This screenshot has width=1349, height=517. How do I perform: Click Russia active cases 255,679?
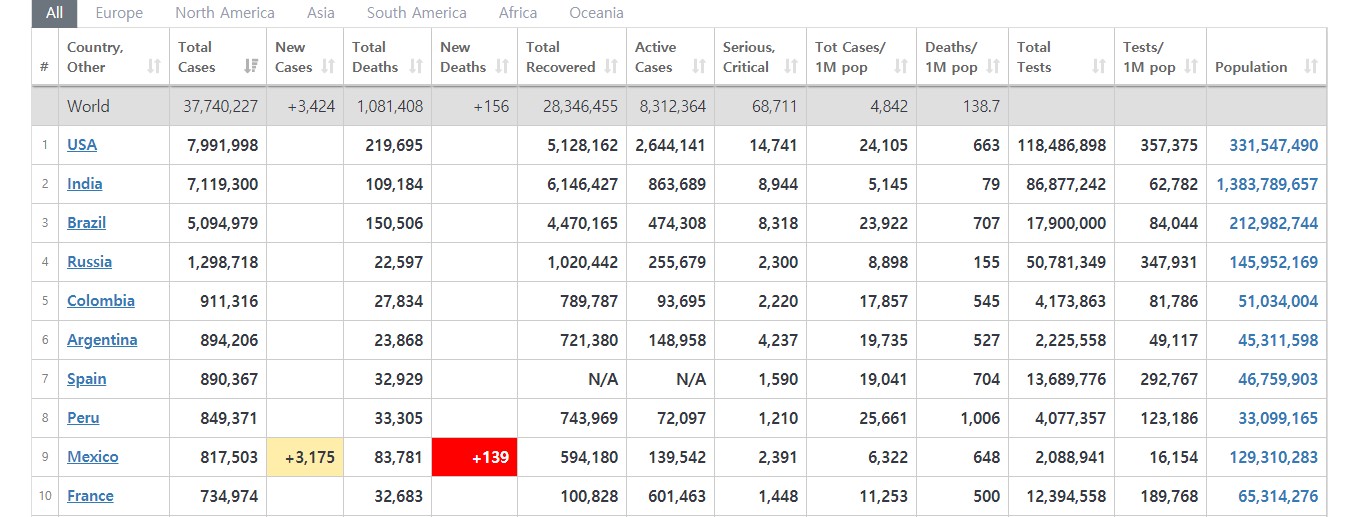[x=677, y=262]
